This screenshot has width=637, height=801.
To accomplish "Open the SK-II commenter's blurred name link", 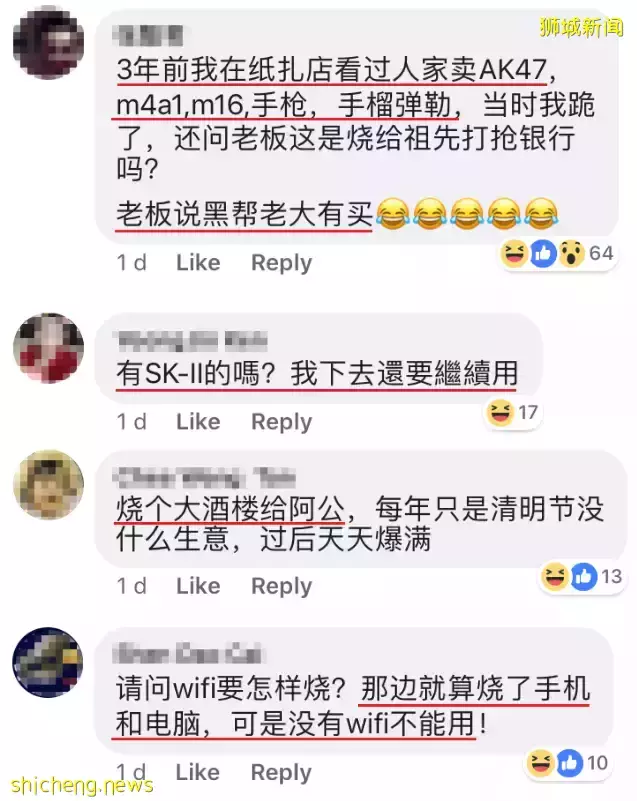I will click(192, 341).
